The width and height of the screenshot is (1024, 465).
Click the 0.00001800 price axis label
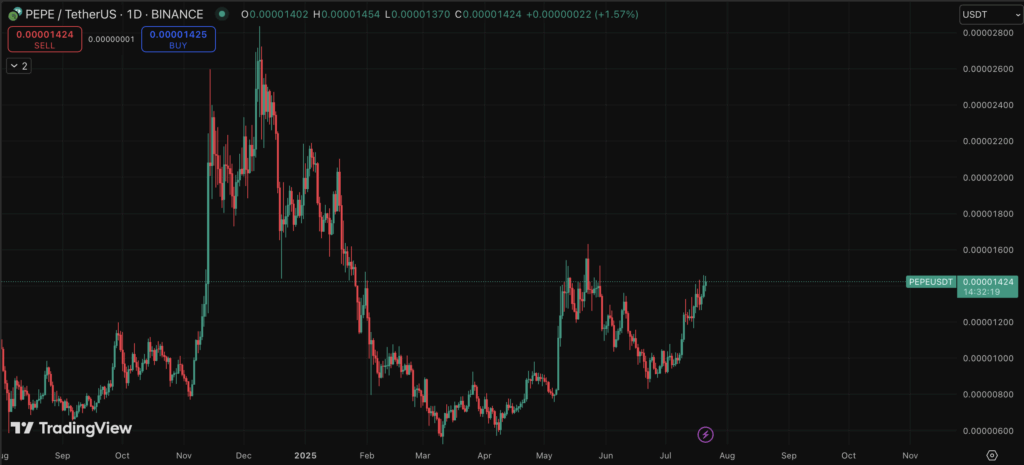click(988, 214)
